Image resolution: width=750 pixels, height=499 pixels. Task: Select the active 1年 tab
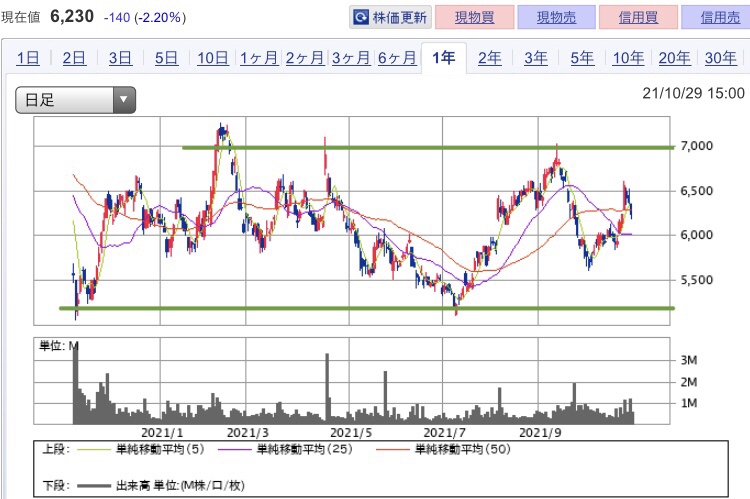pos(443,58)
